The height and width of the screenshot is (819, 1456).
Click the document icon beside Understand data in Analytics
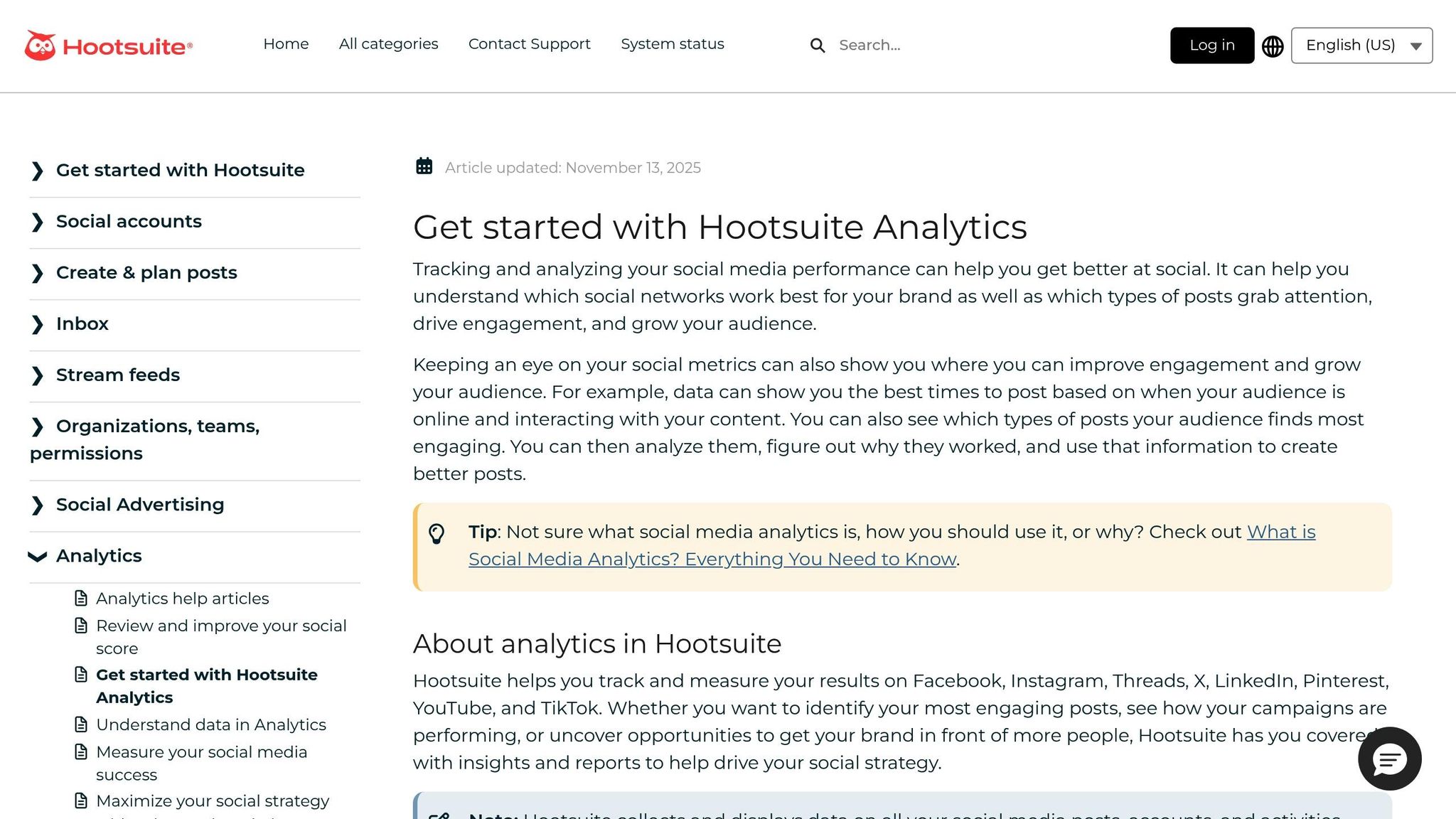click(80, 724)
